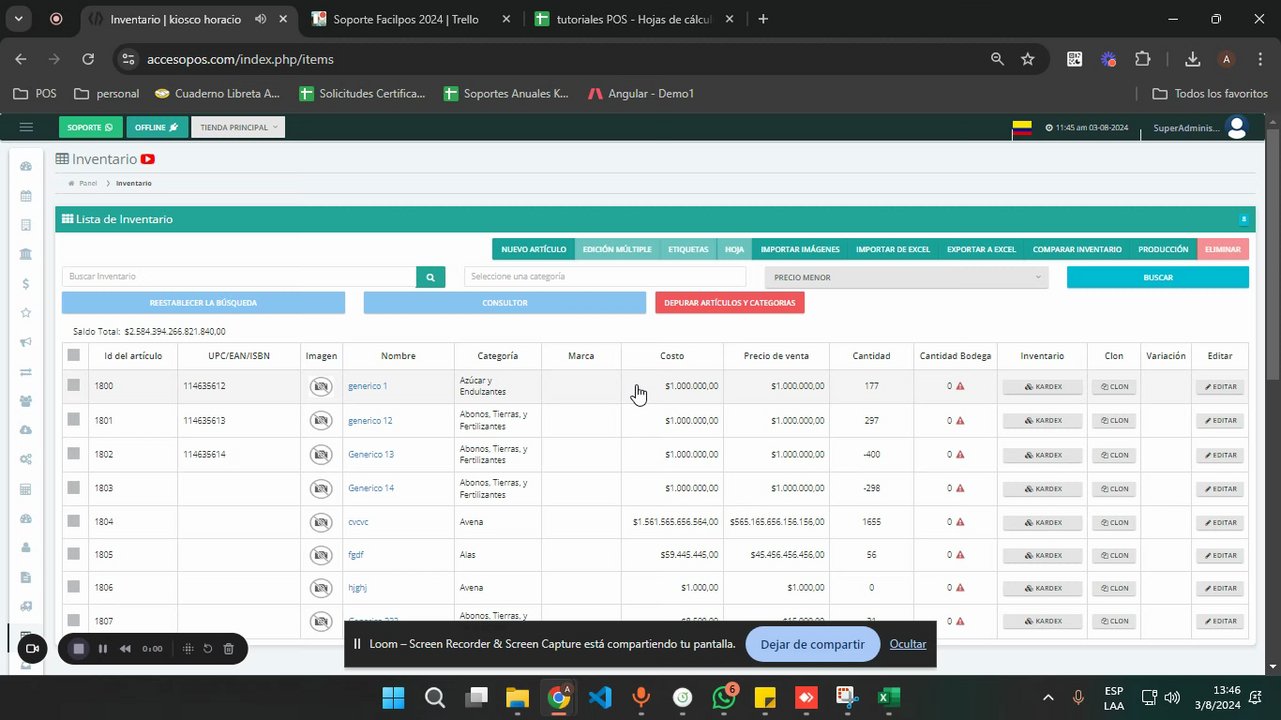Open Visual Studio Code from taskbar
The width and height of the screenshot is (1281, 720).
pyautogui.click(x=600, y=697)
